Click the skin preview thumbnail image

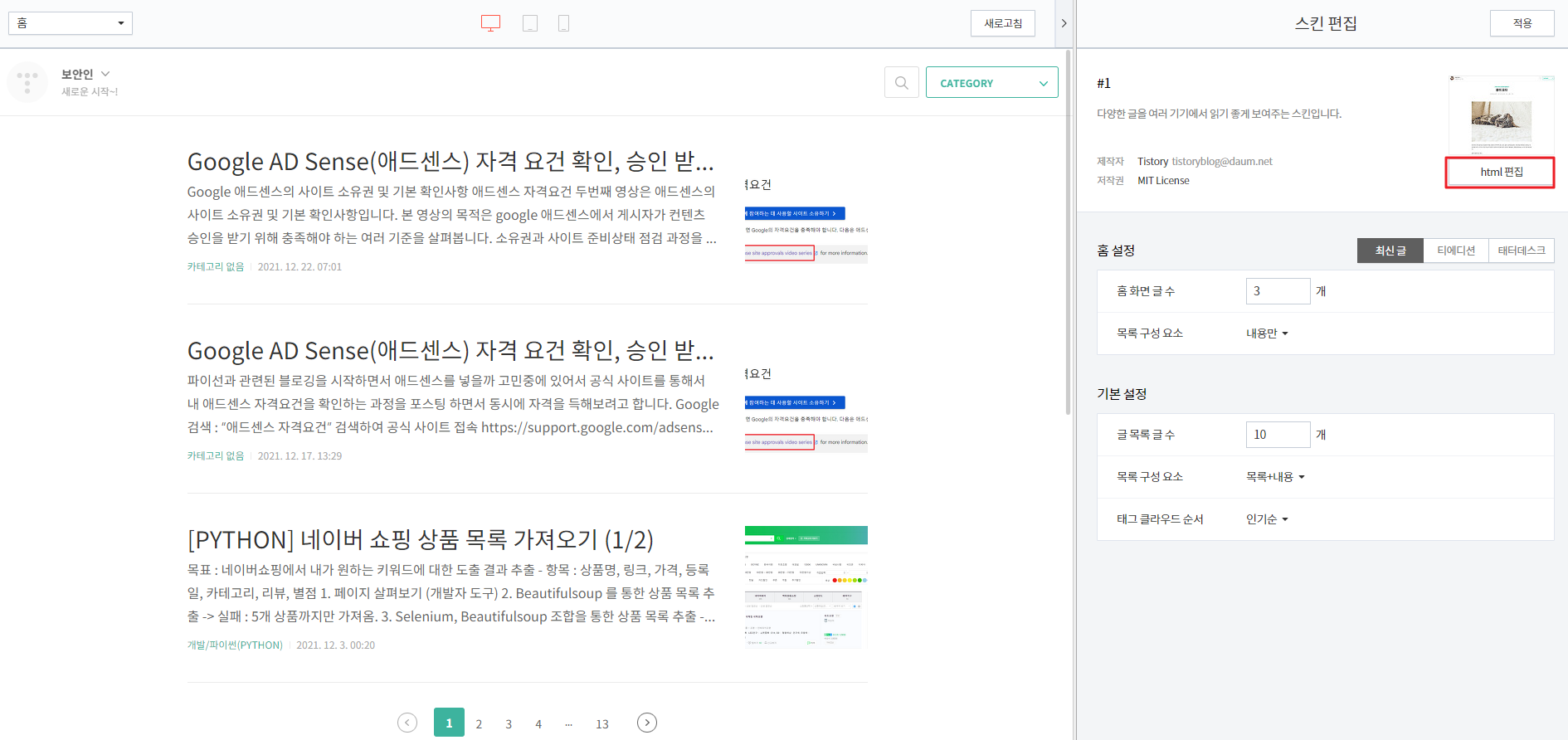coord(1501,114)
